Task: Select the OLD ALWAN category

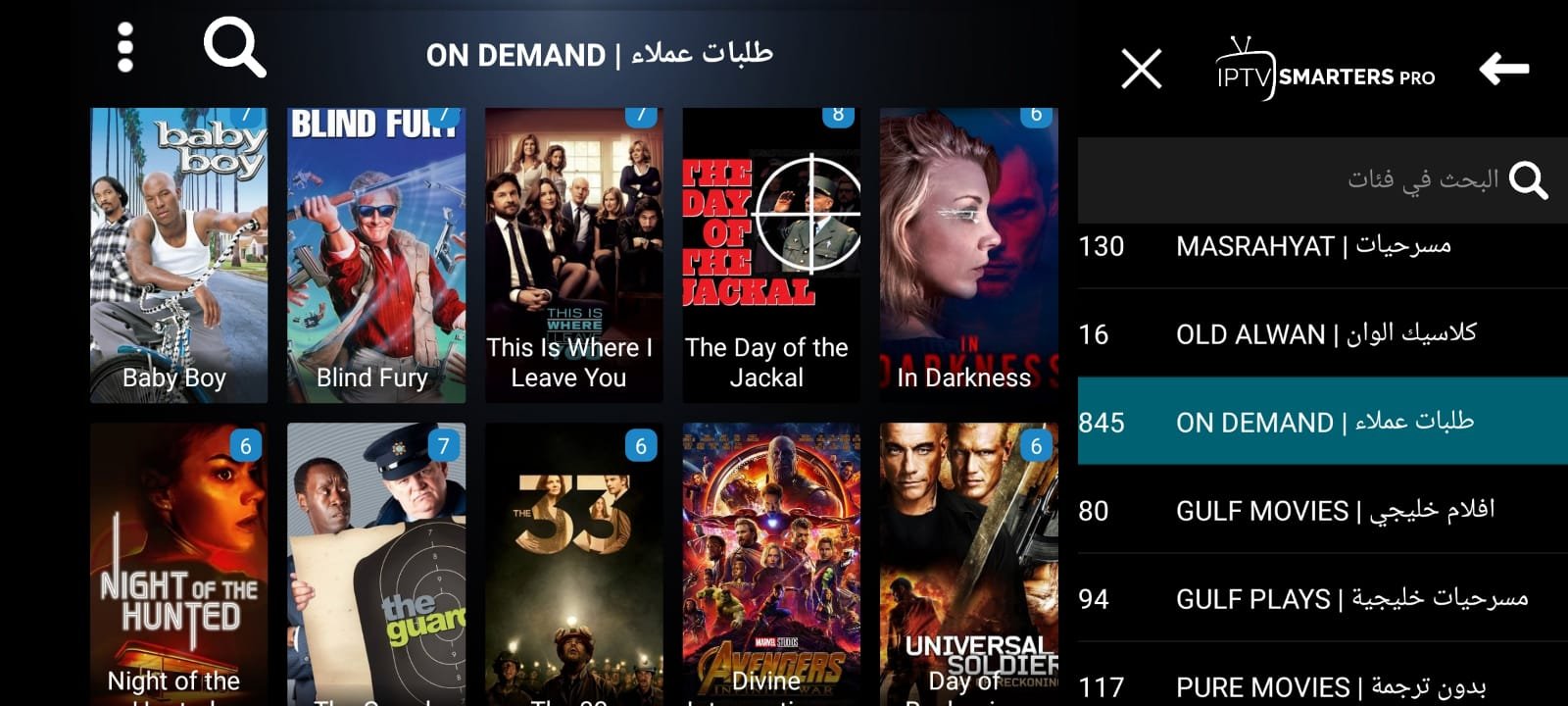Action: click(1323, 333)
